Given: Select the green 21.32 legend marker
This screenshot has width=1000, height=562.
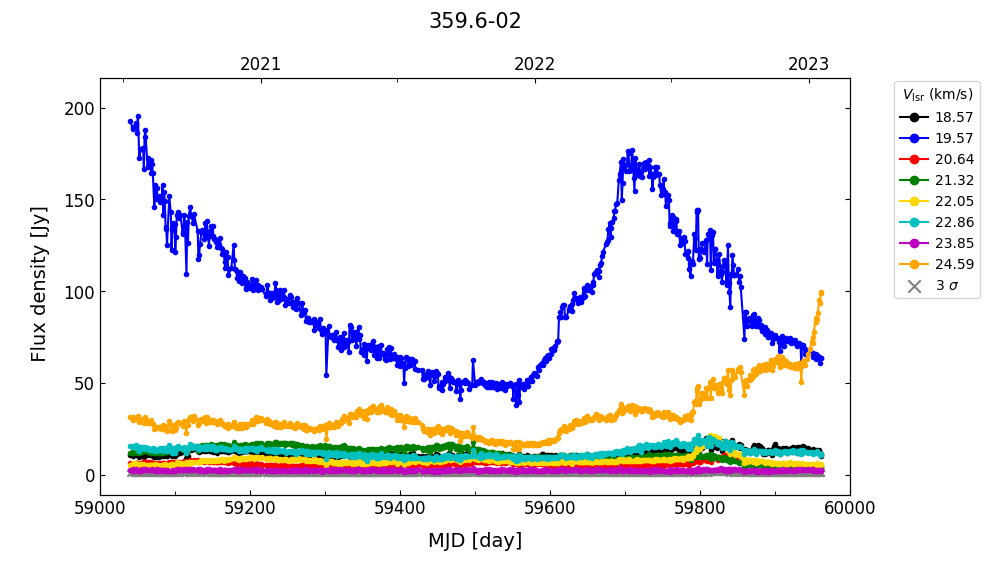Looking at the screenshot, I should pos(914,180).
